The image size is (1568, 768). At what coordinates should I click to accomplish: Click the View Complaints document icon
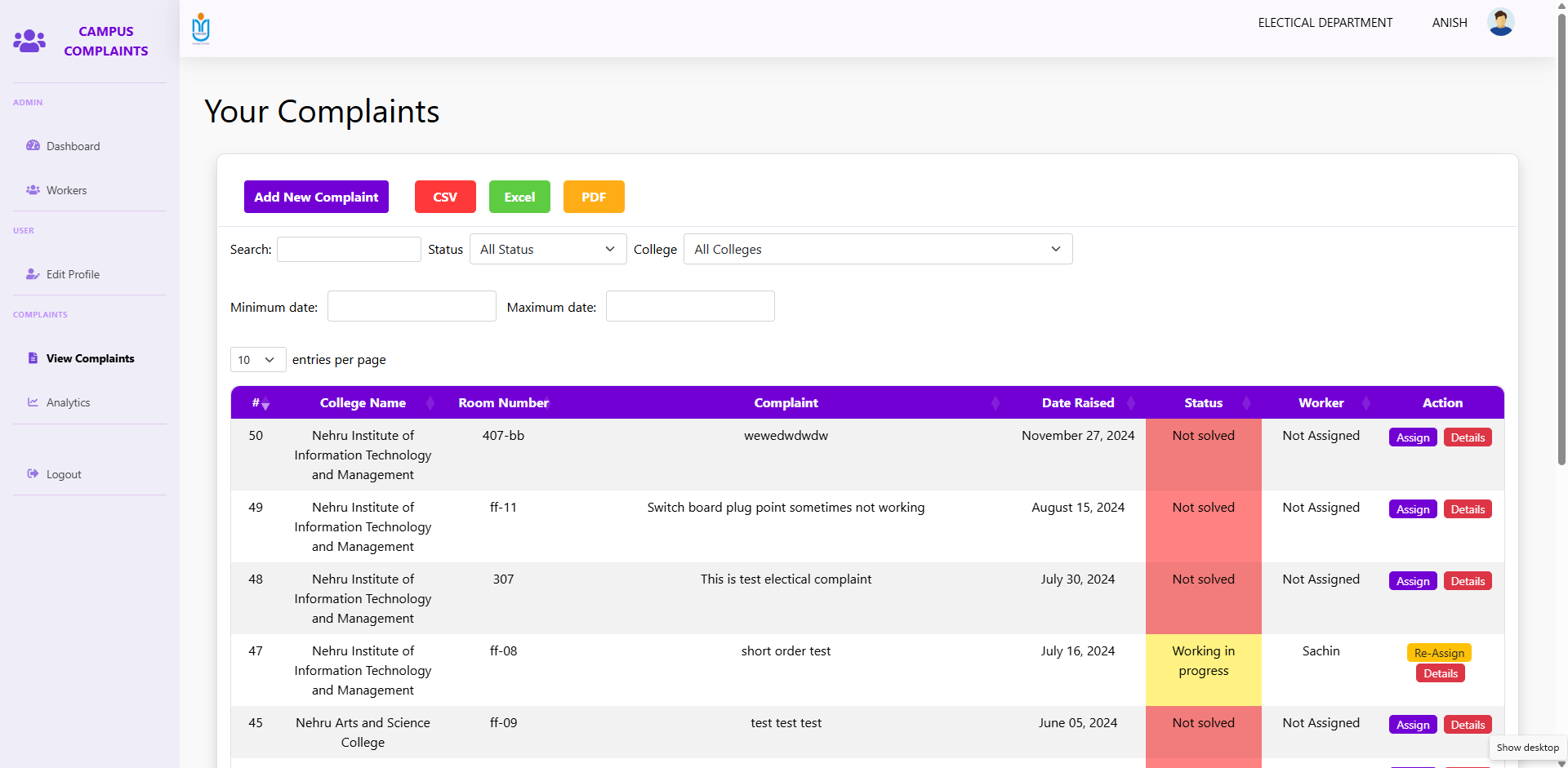[x=33, y=357]
